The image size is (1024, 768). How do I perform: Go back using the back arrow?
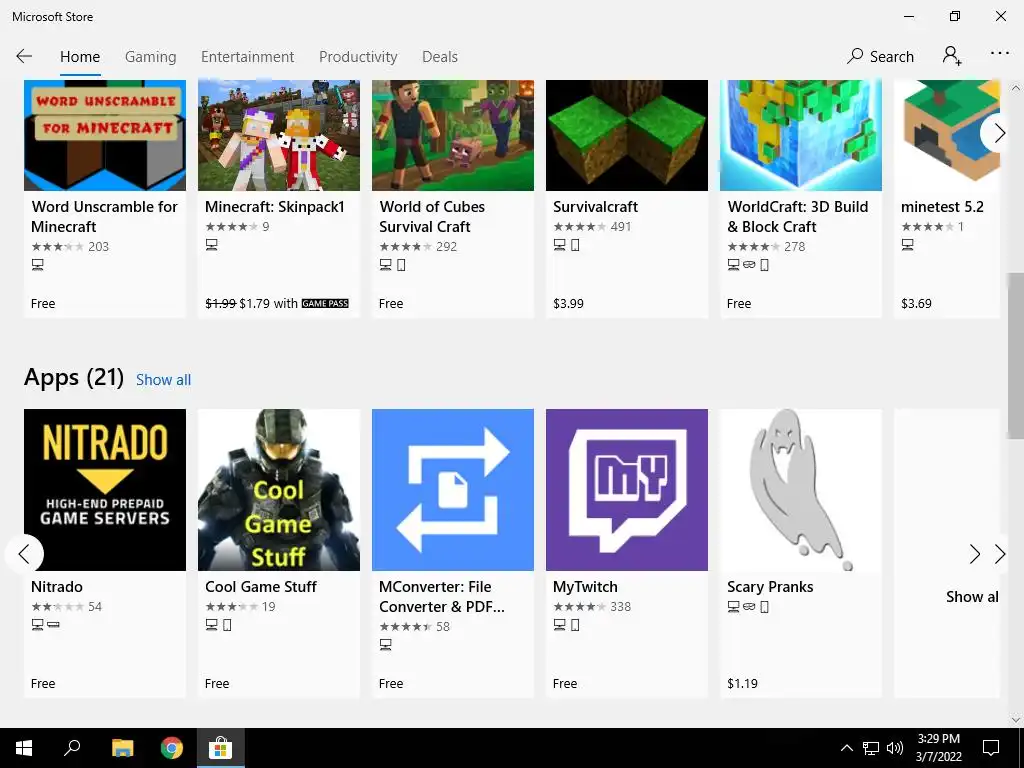24,56
